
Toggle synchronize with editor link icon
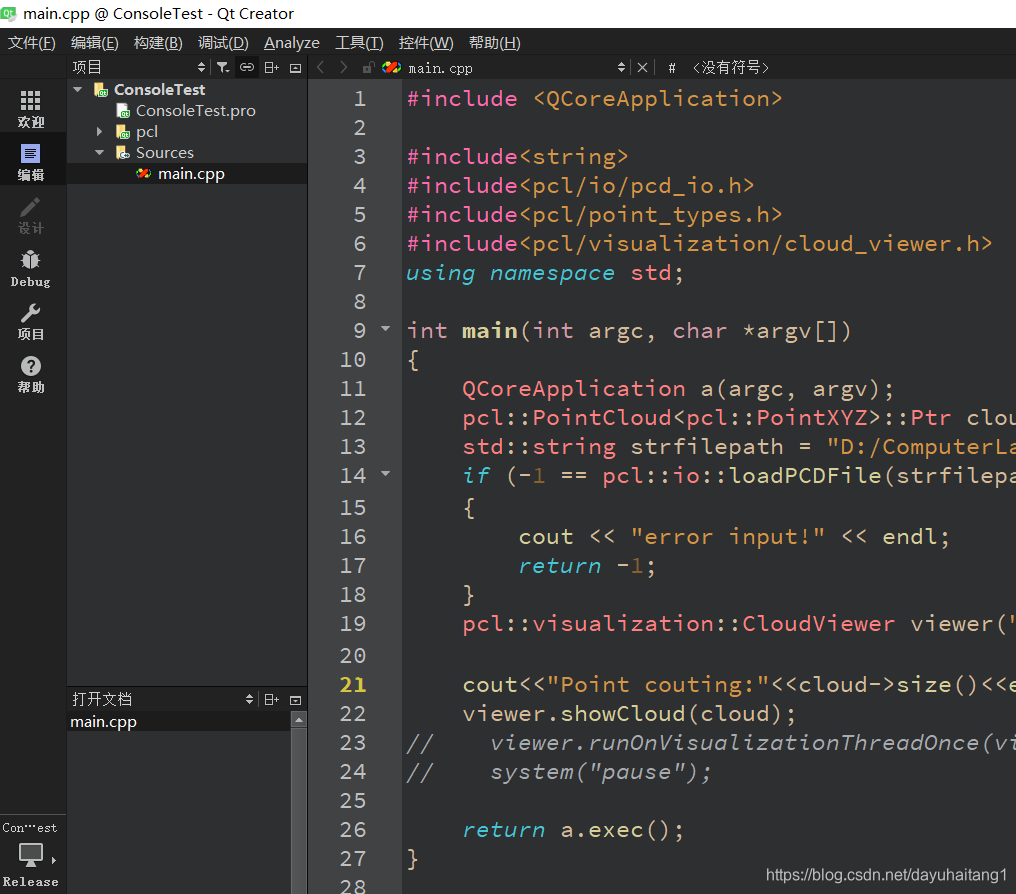click(247, 67)
